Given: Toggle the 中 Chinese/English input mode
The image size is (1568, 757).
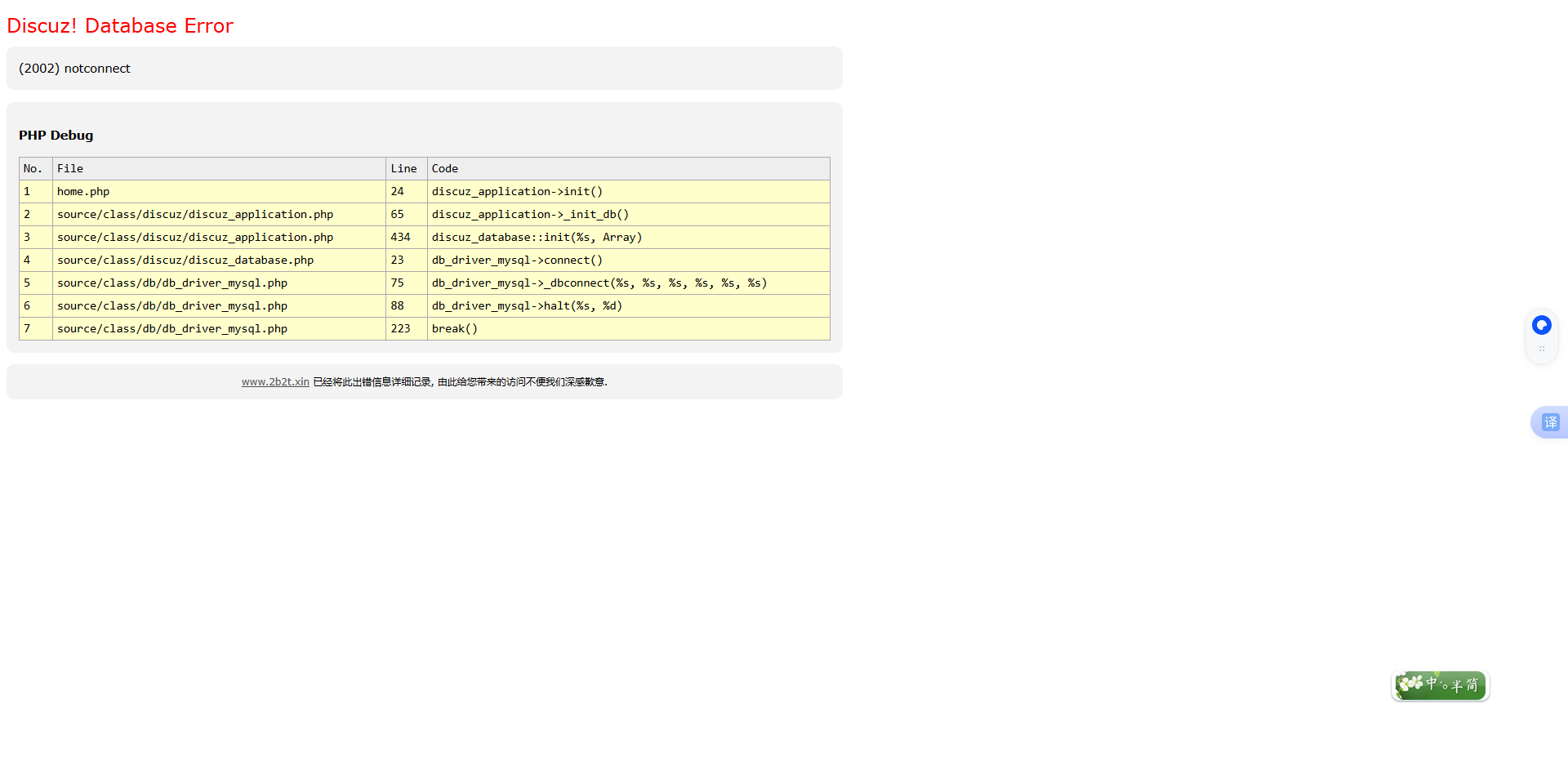Looking at the screenshot, I should [x=1431, y=684].
